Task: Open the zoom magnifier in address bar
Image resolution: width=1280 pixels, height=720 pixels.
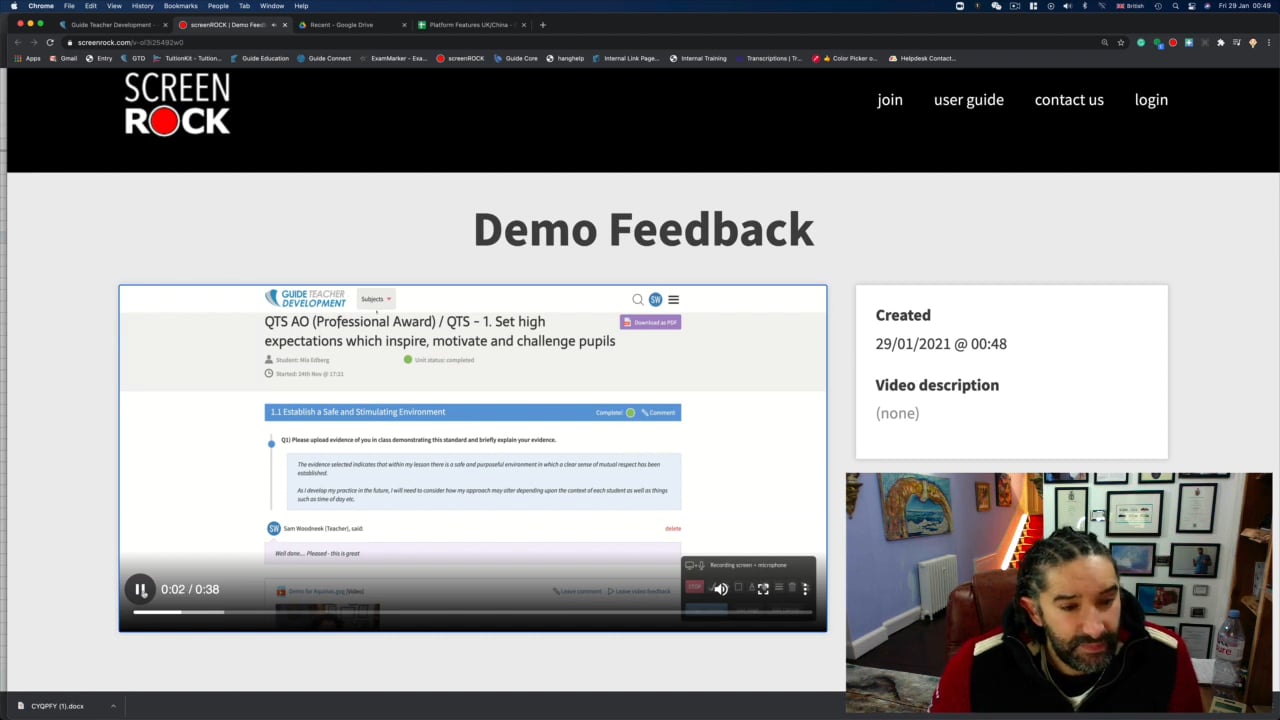Action: tap(1104, 42)
